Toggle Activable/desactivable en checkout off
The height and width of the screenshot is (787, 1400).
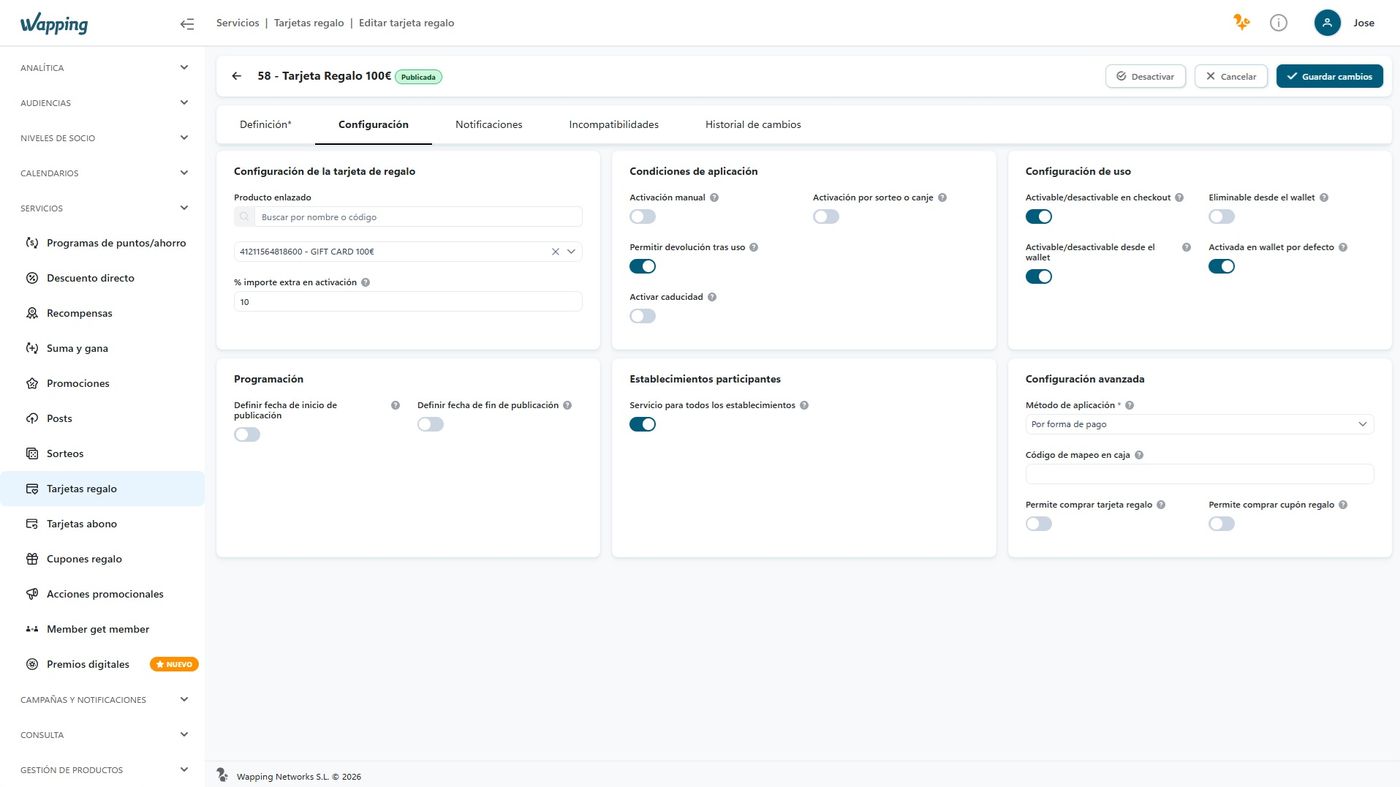[x=1039, y=217]
